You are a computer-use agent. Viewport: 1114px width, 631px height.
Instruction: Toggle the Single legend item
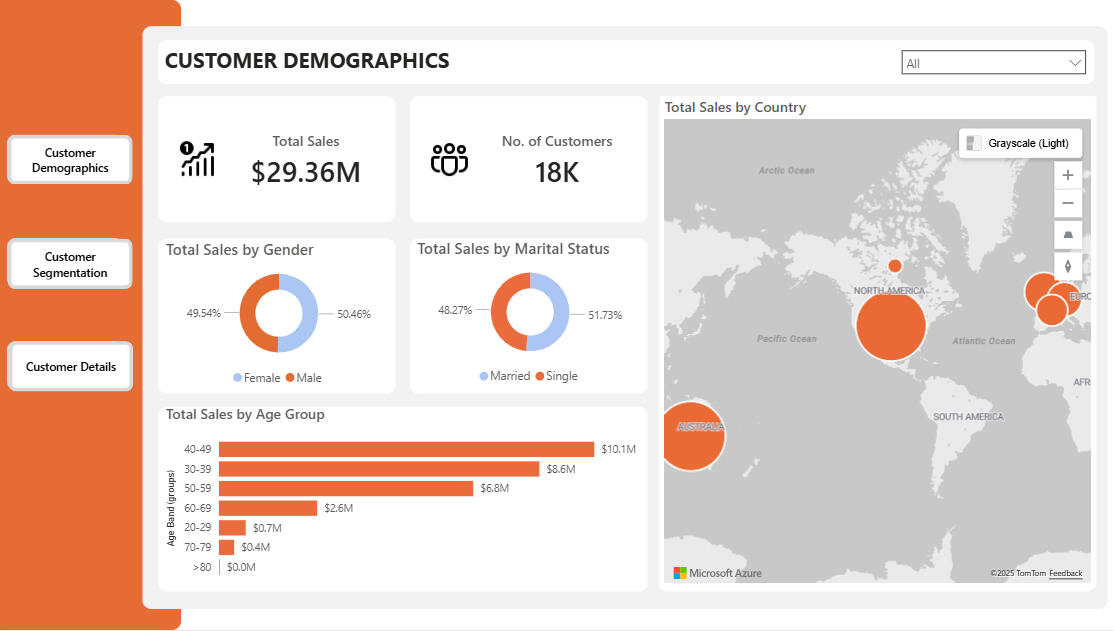click(555, 376)
